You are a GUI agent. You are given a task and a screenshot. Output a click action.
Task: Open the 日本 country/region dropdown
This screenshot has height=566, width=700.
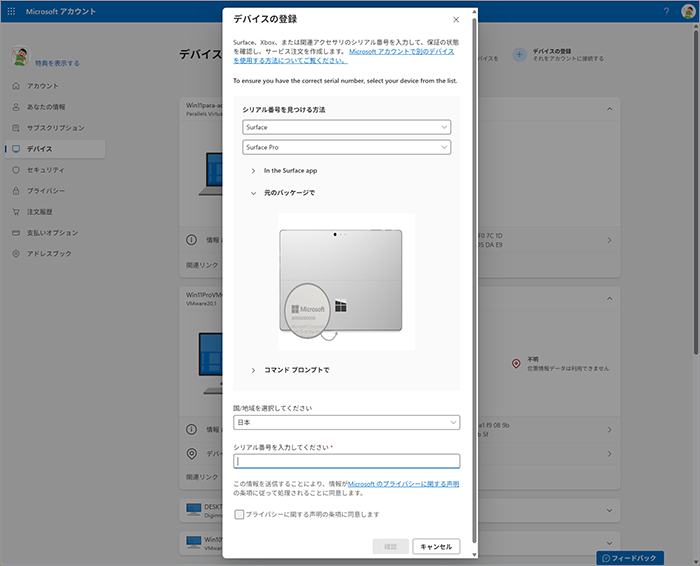(x=346, y=422)
